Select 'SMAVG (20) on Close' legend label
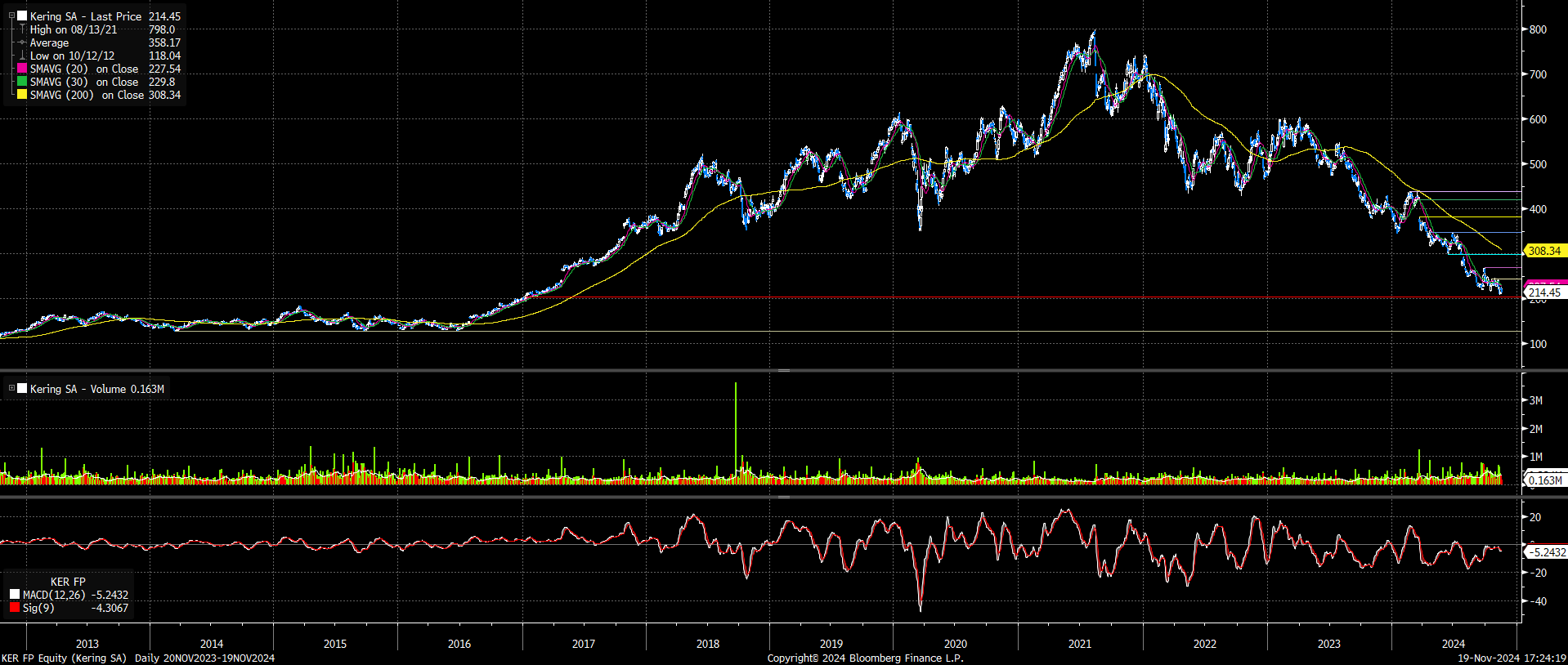Screen dimensions: 1568x665 coord(84,69)
